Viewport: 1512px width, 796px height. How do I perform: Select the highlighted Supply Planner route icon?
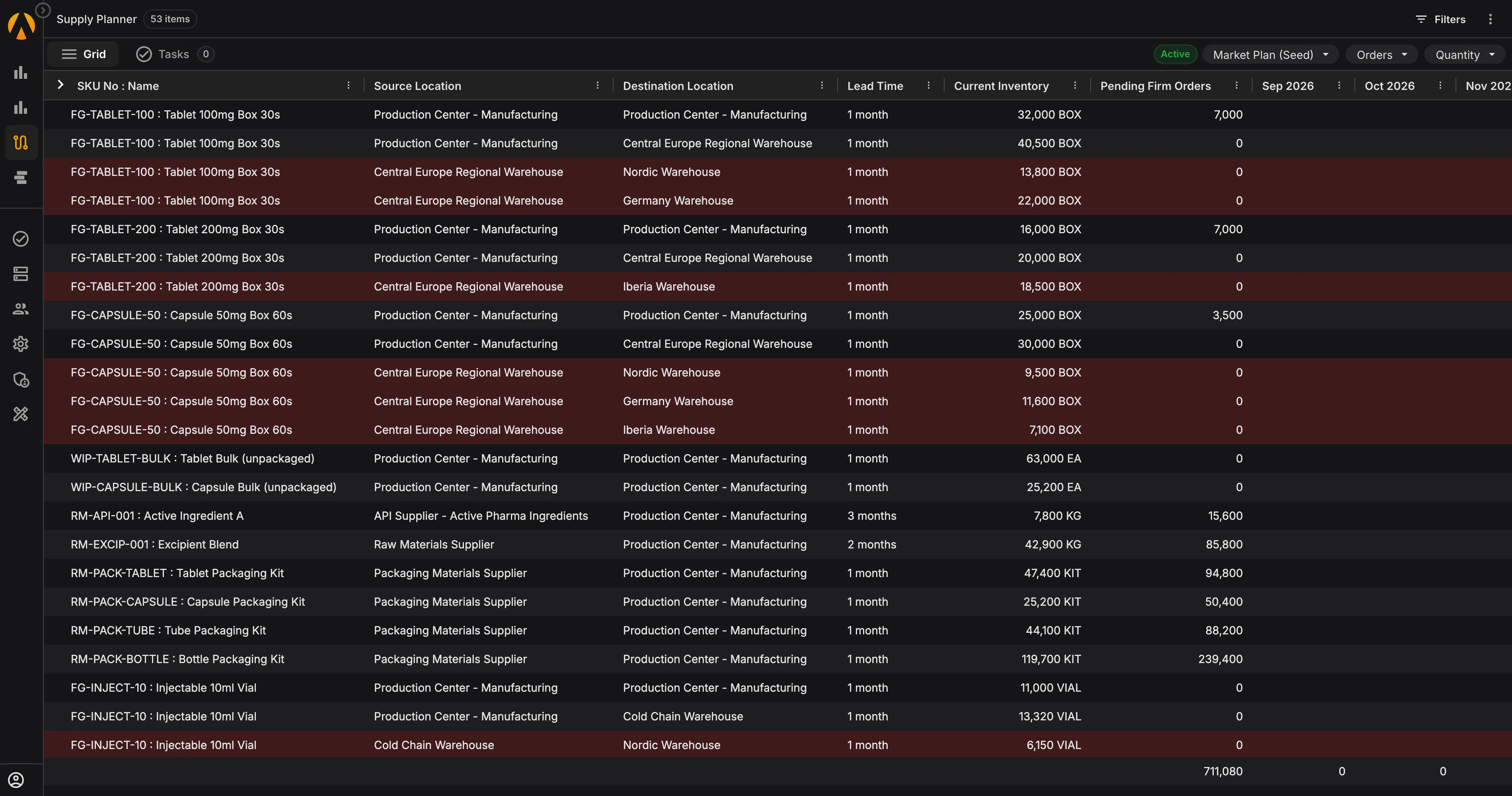click(21, 142)
